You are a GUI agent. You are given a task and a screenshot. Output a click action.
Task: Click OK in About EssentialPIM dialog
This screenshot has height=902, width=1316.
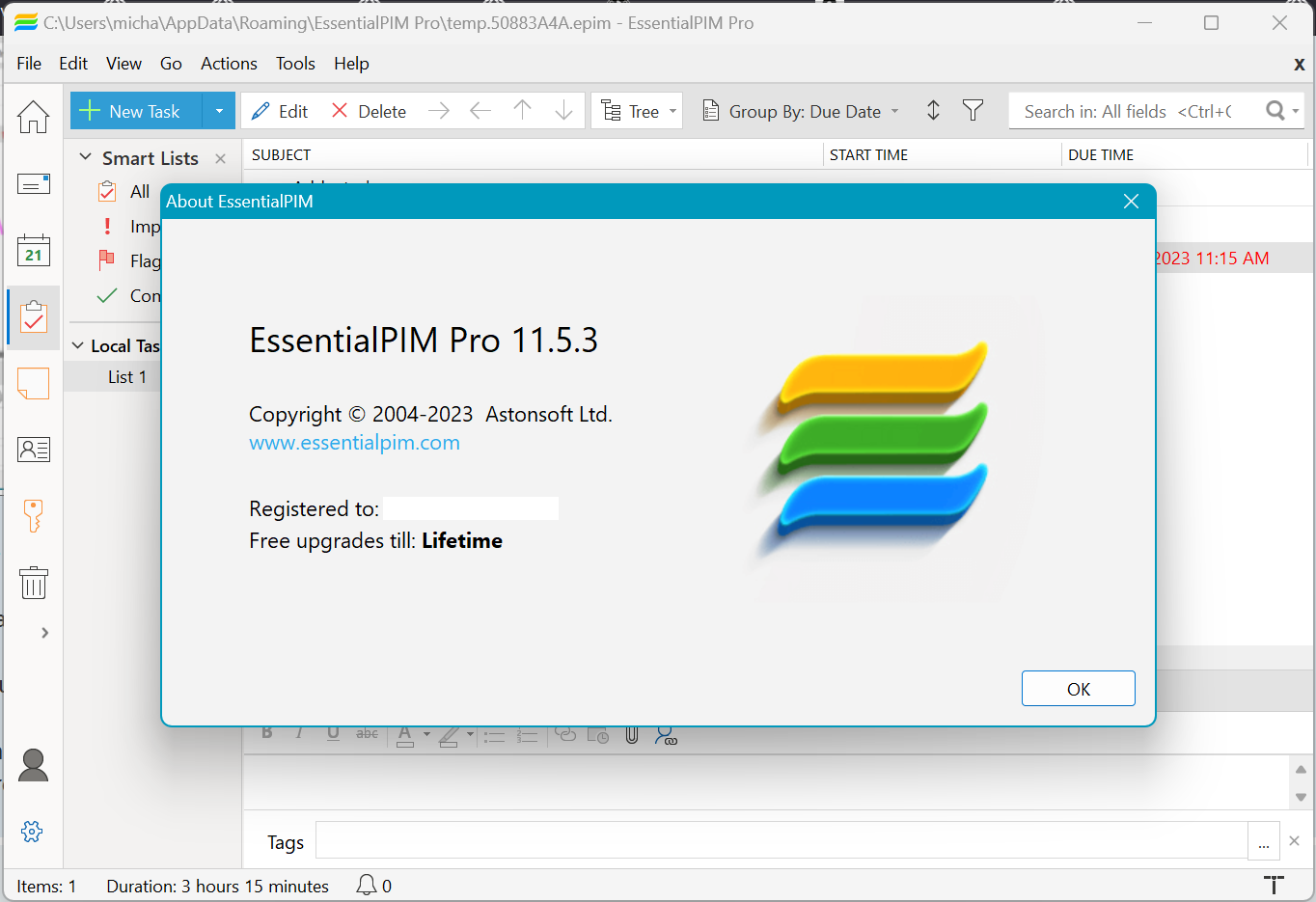point(1079,689)
